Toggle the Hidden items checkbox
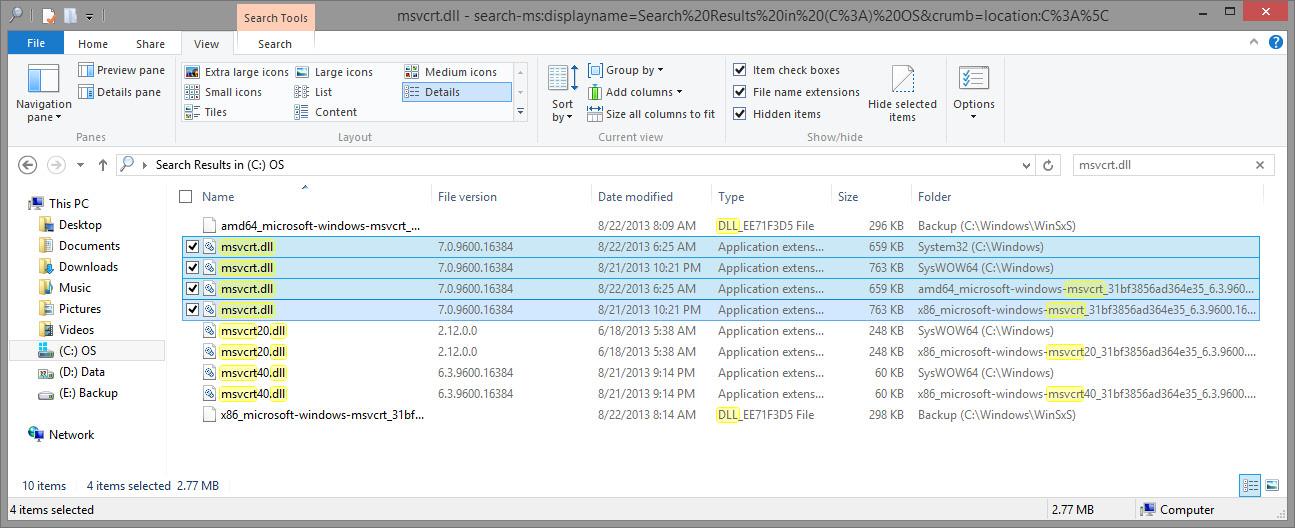The height and width of the screenshot is (528, 1295). click(740, 114)
